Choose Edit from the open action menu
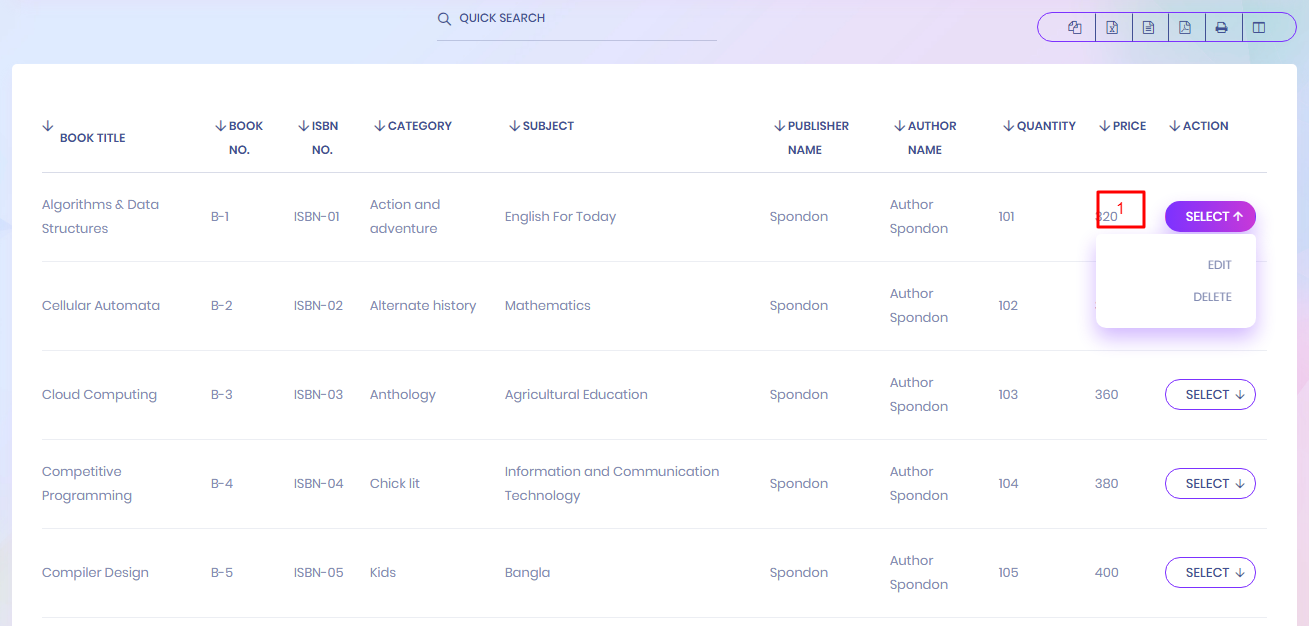Screen dimensions: 1309x626 tap(1219, 265)
